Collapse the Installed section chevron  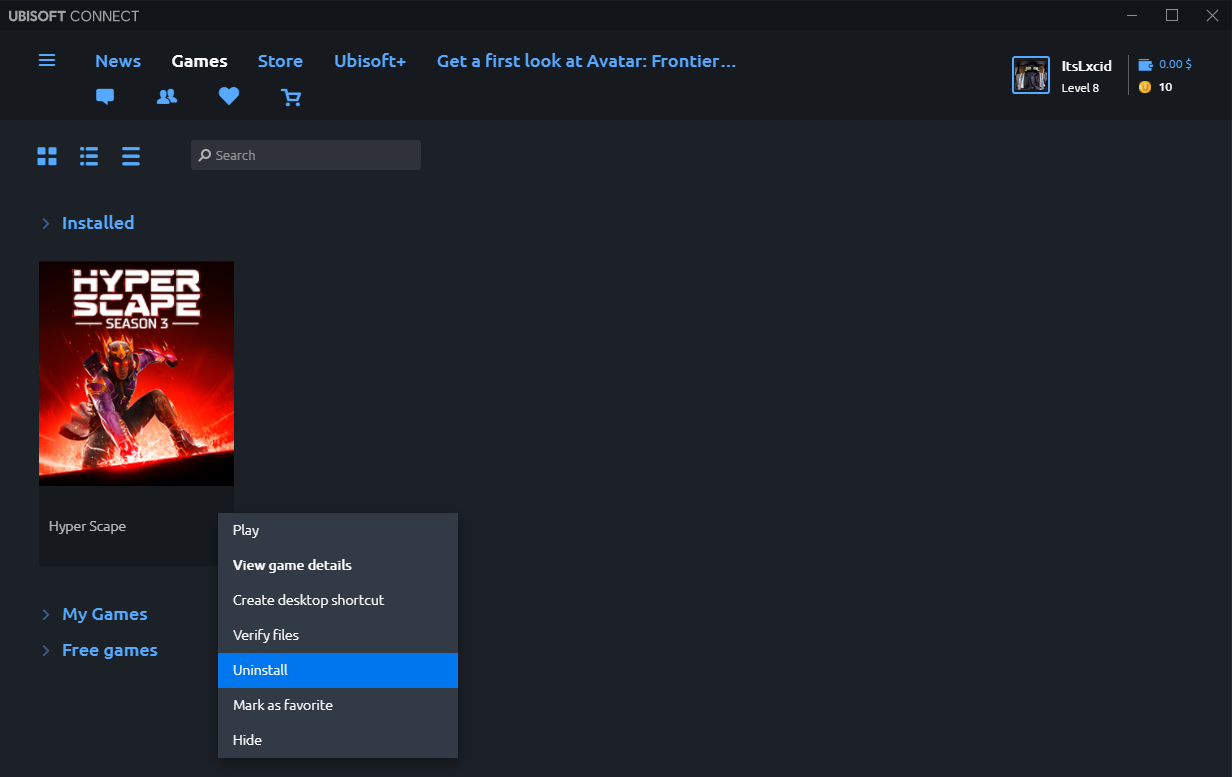point(46,223)
